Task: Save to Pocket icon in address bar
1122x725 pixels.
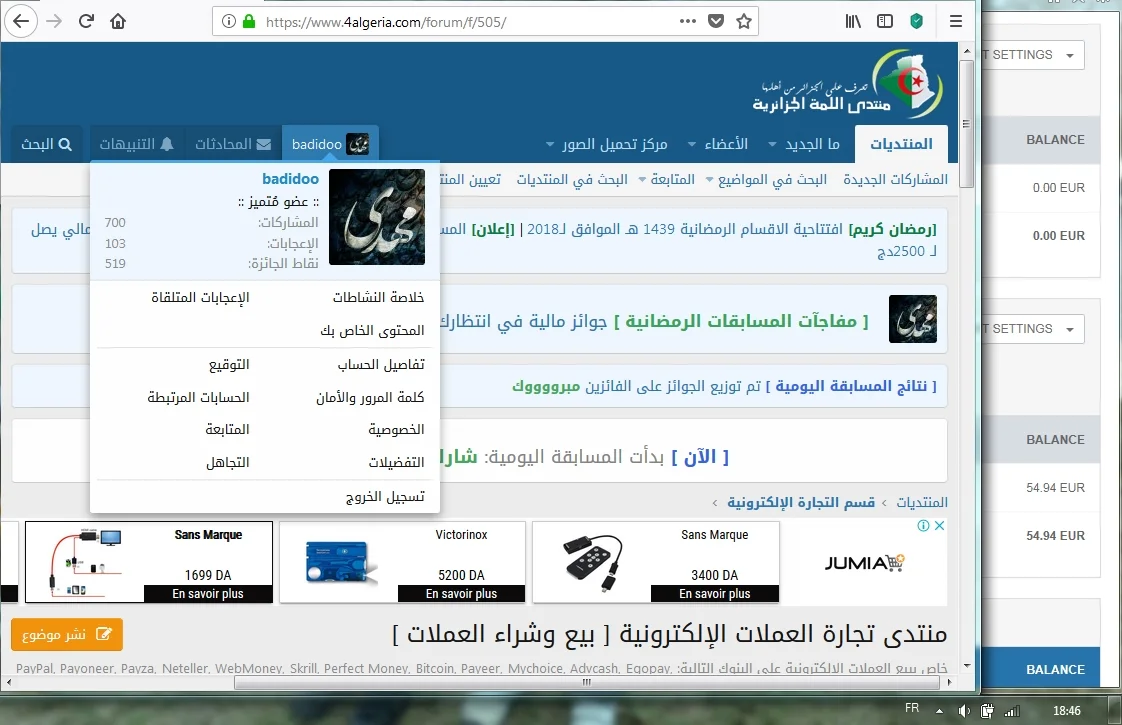Action: pos(716,21)
